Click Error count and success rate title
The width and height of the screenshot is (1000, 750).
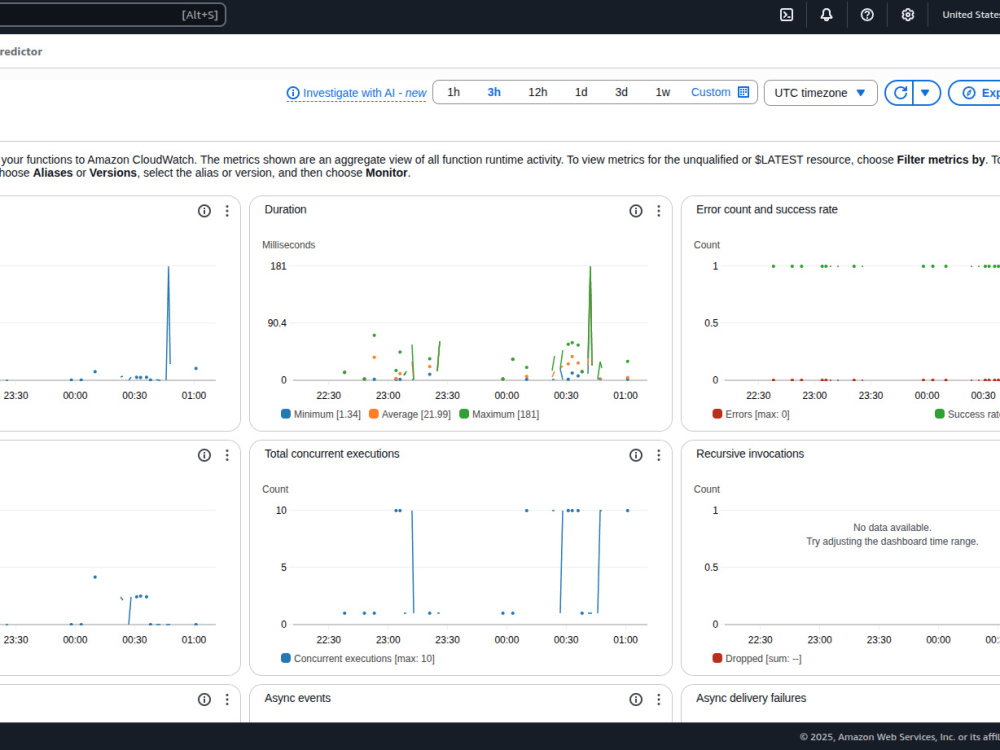[x=767, y=209]
